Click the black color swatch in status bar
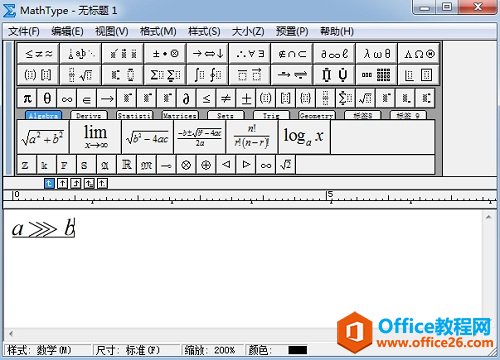The width and height of the screenshot is (500, 360). coord(297,350)
